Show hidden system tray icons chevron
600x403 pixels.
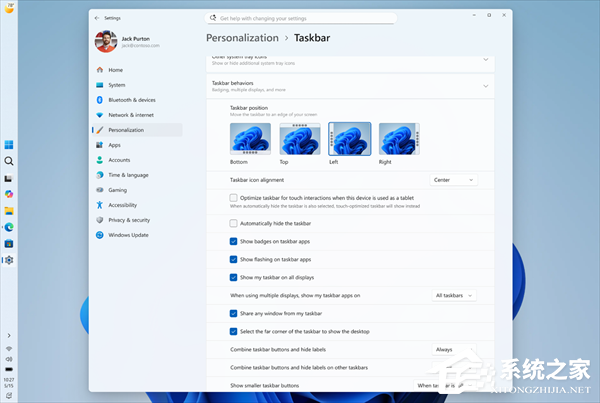pos(9,336)
